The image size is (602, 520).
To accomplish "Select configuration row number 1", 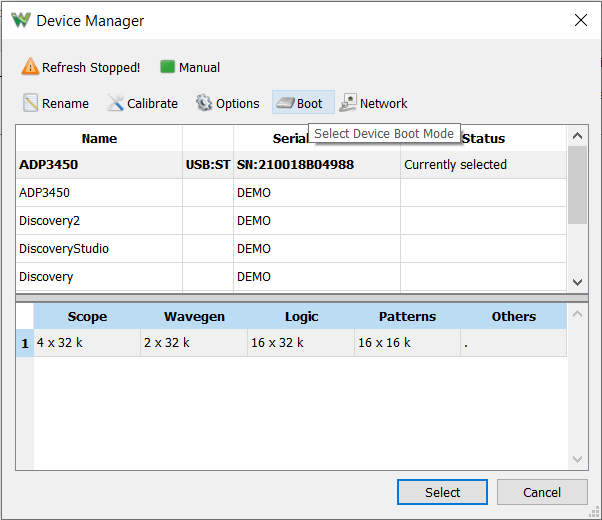I will pos(25,343).
